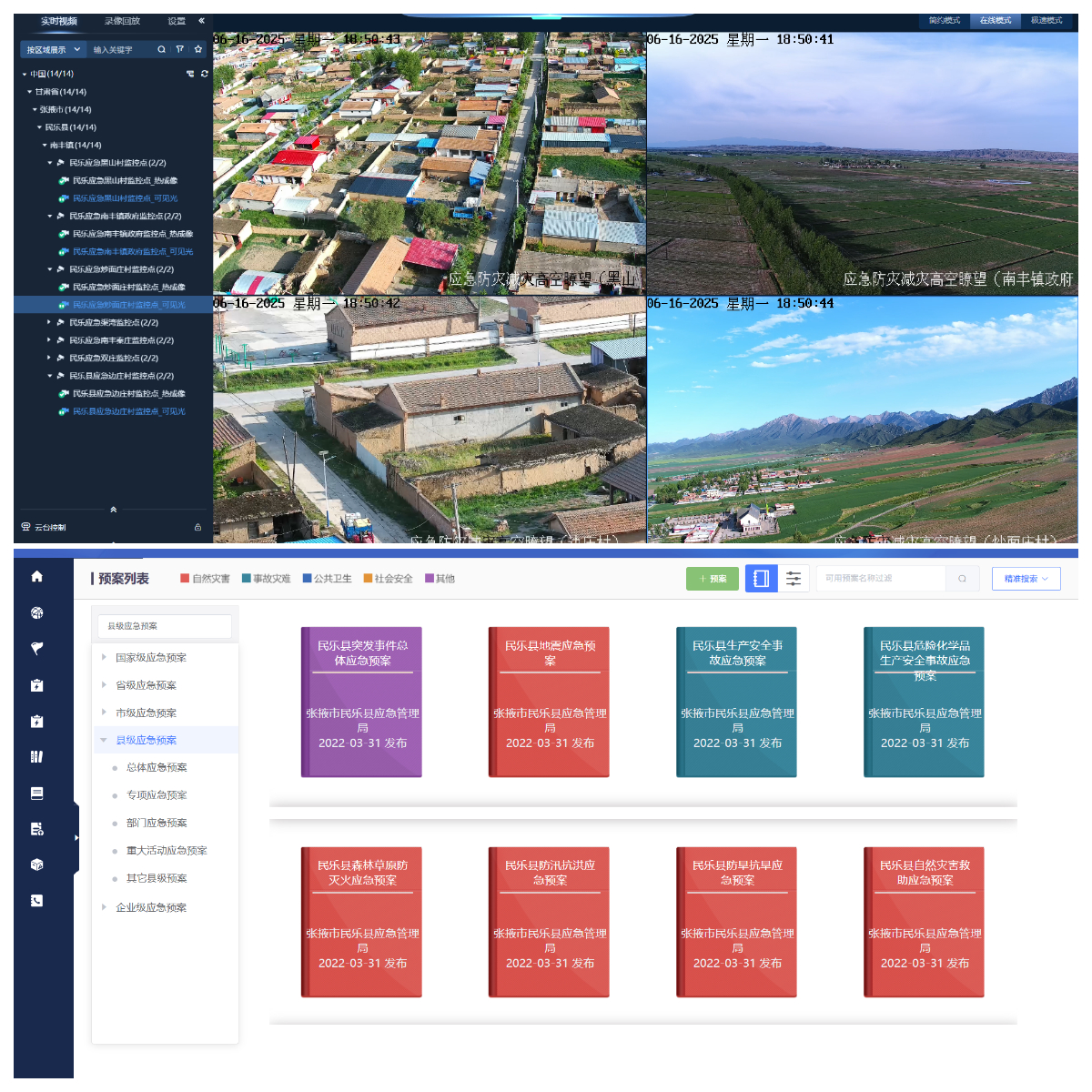1092x1092 pixels.
Task: Click the phone icon in the left sidebar
Action: [x=36, y=901]
